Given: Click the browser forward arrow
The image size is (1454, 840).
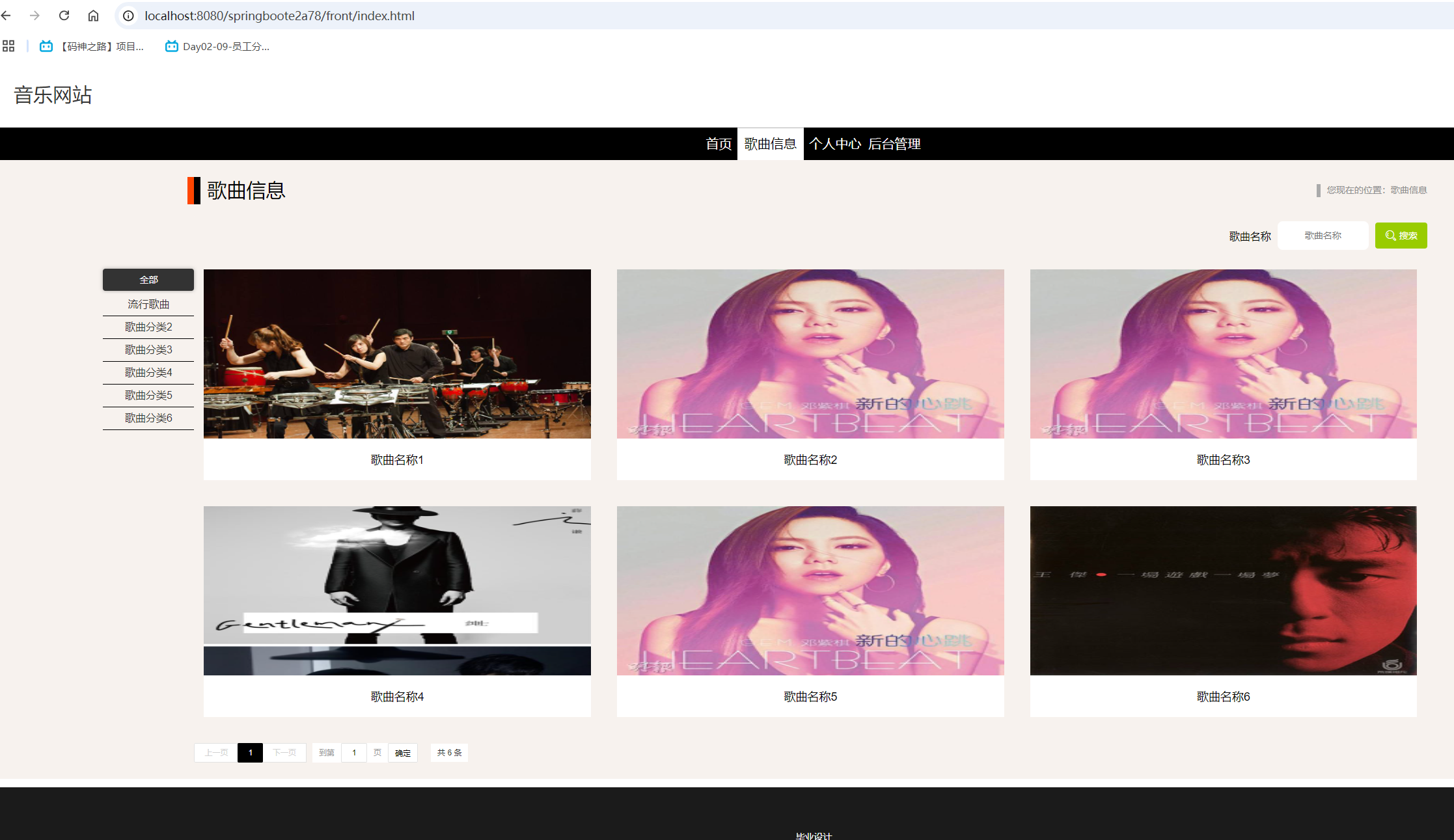Looking at the screenshot, I should (34, 16).
